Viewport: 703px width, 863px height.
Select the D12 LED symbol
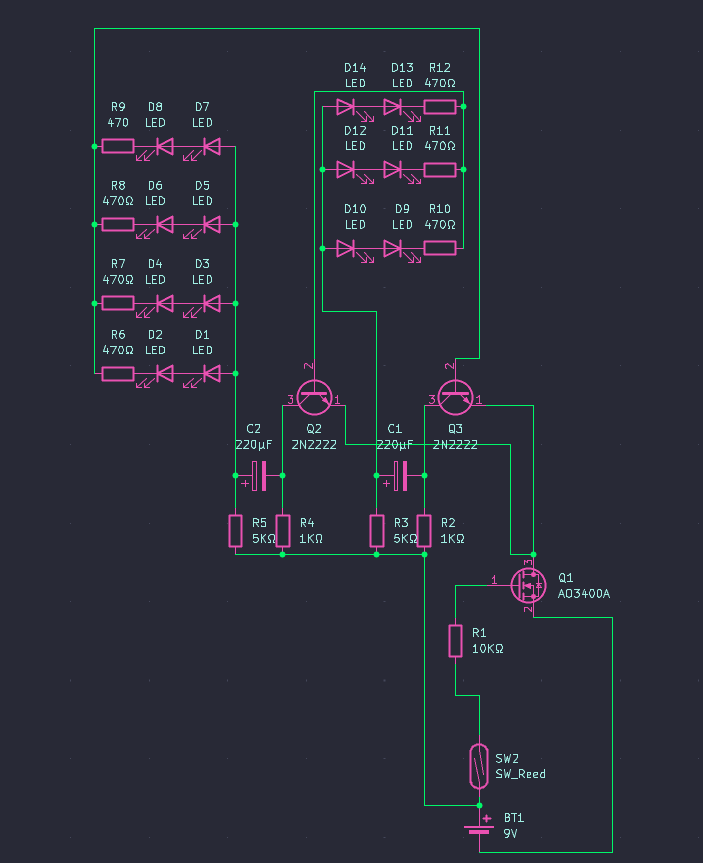(345, 170)
